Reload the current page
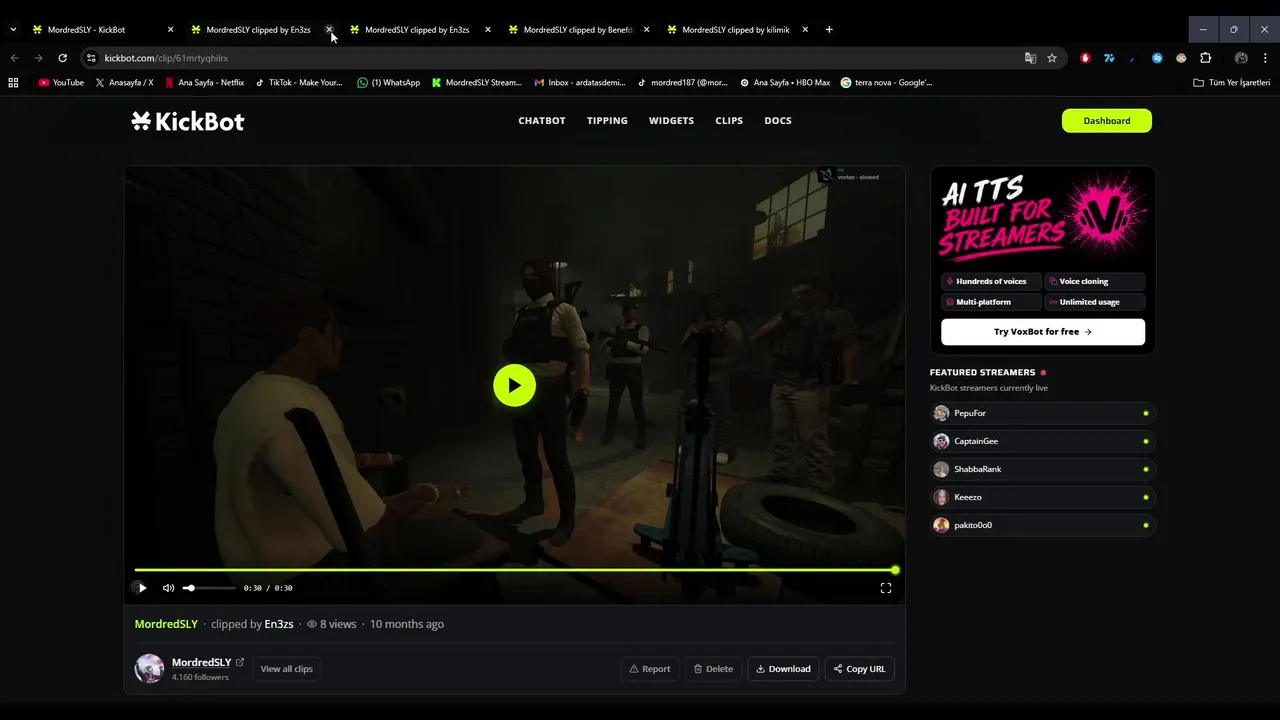 pyautogui.click(x=62, y=58)
